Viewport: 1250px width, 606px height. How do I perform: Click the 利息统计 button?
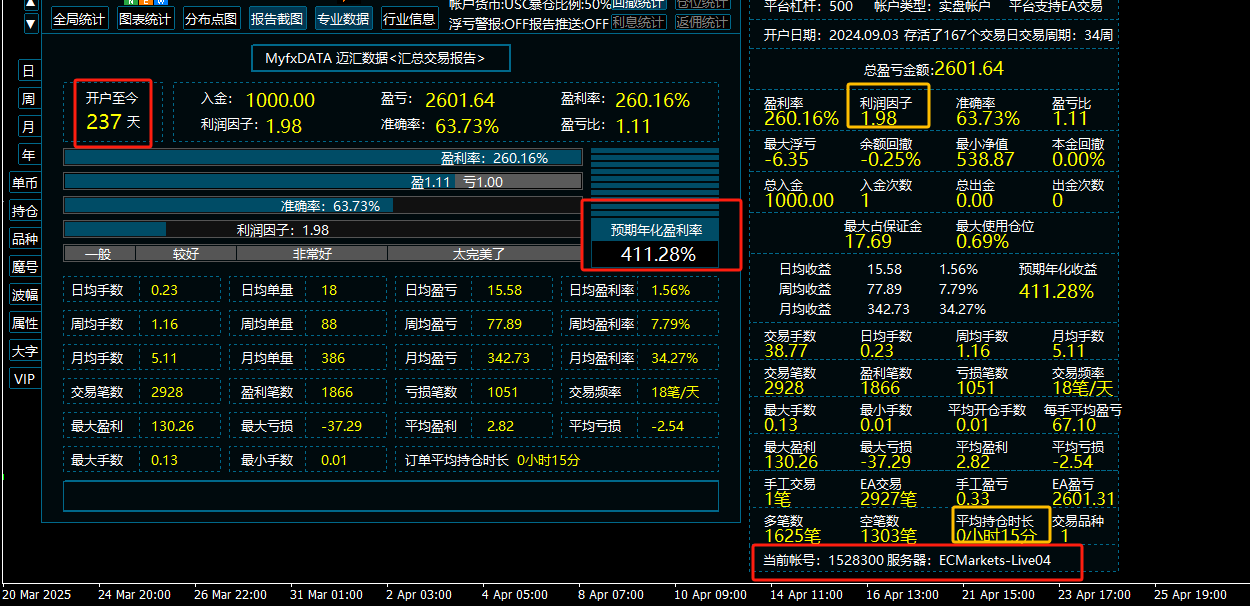pyautogui.click(x=638, y=22)
